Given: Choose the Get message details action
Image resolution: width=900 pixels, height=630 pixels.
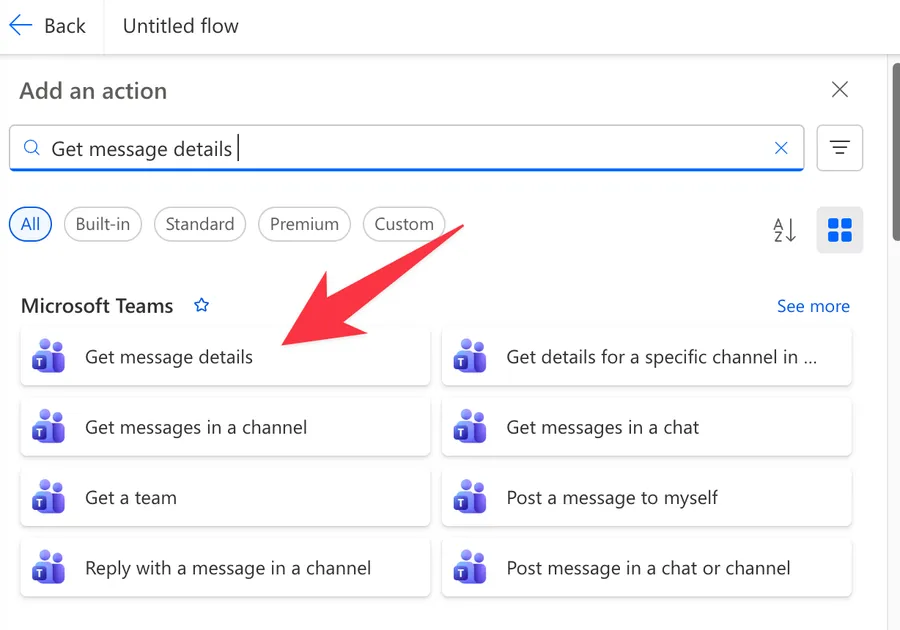Looking at the screenshot, I should pos(225,357).
